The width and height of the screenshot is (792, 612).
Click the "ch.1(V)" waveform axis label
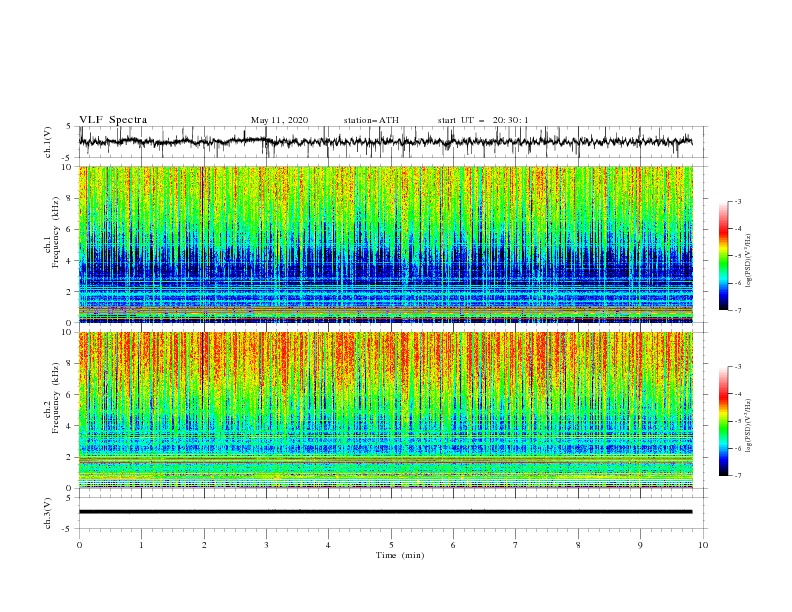pyautogui.click(x=48, y=142)
